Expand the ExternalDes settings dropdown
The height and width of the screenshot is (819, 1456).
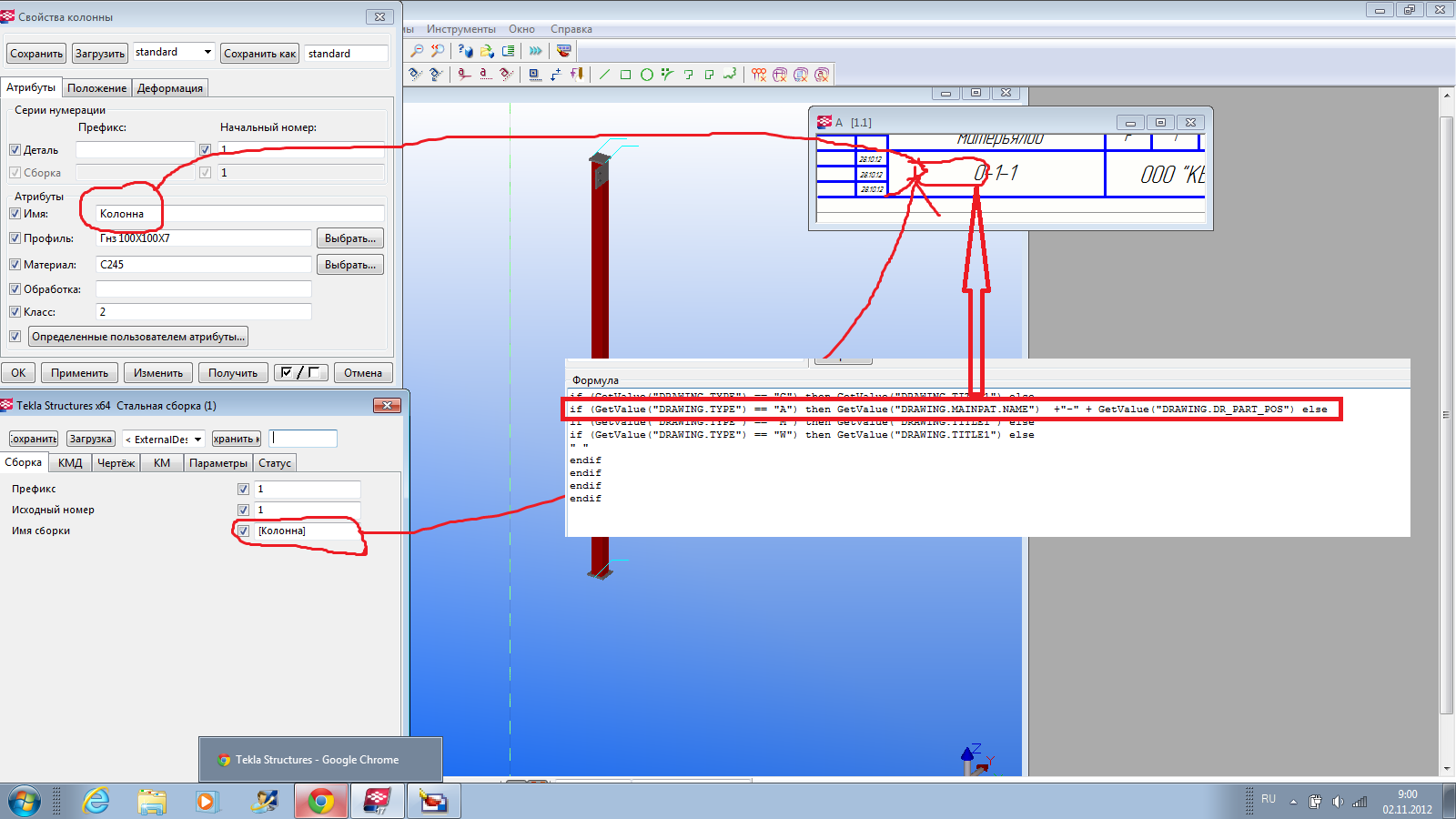(x=197, y=440)
